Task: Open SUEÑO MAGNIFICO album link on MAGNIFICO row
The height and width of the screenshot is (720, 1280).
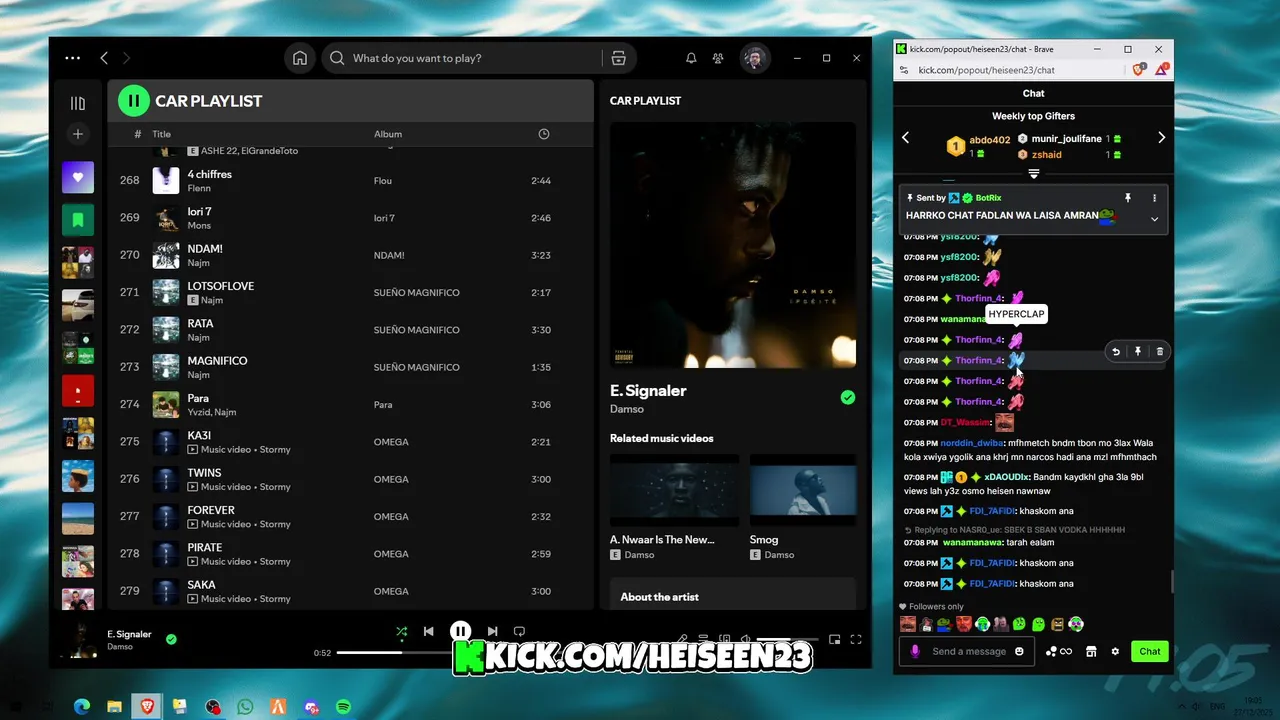Action: tap(417, 367)
